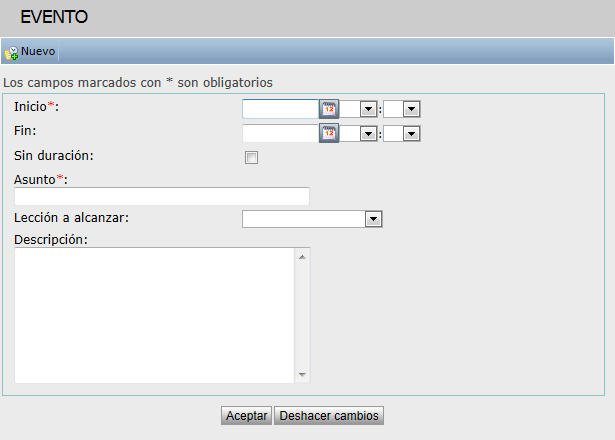Click the Descripción scrollbar up arrow
Image resolution: width=615 pixels, height=440 pixels.
pyautogui.click(x=302, y=257)
